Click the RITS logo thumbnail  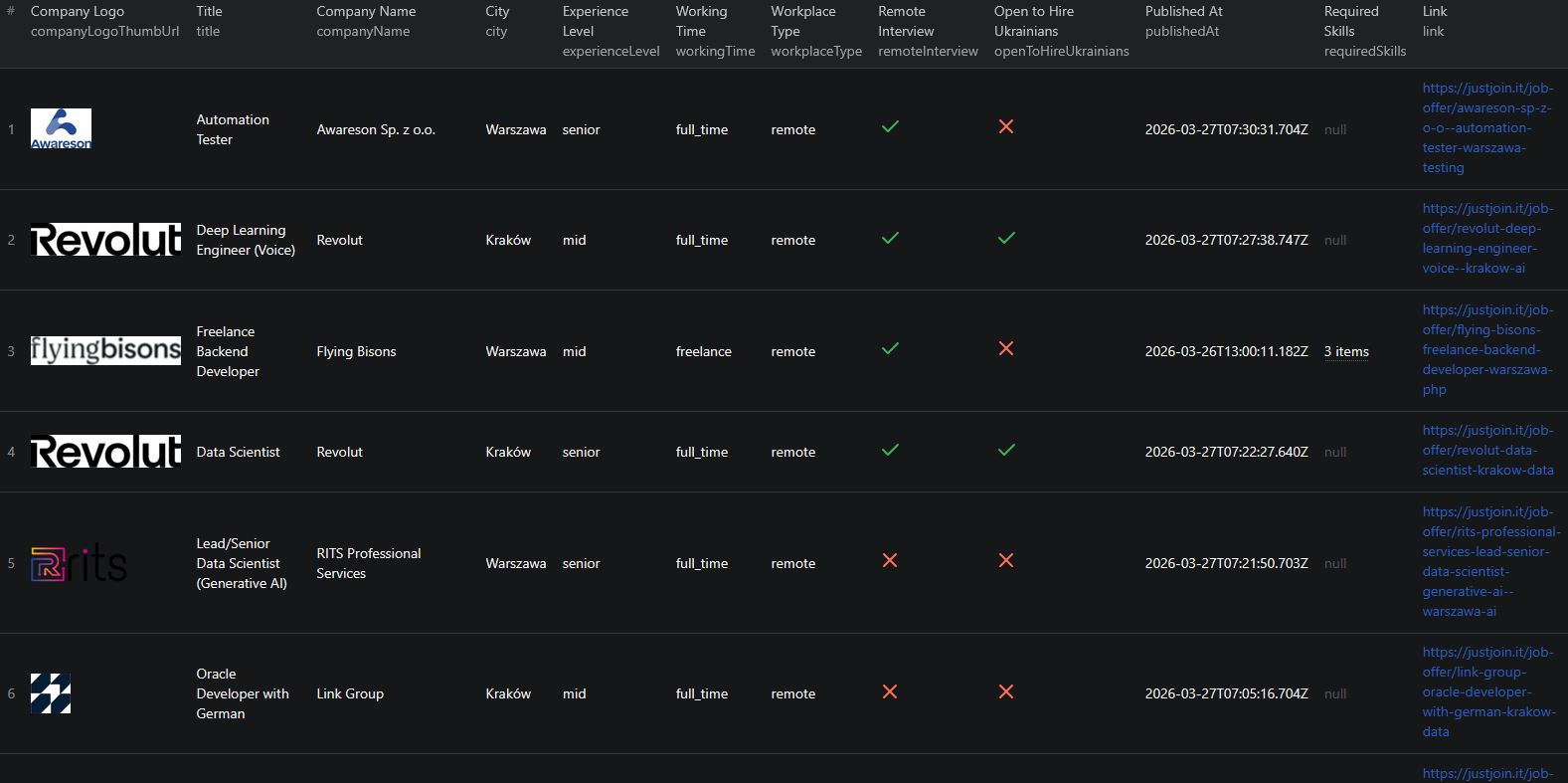(x=80, y=563)
